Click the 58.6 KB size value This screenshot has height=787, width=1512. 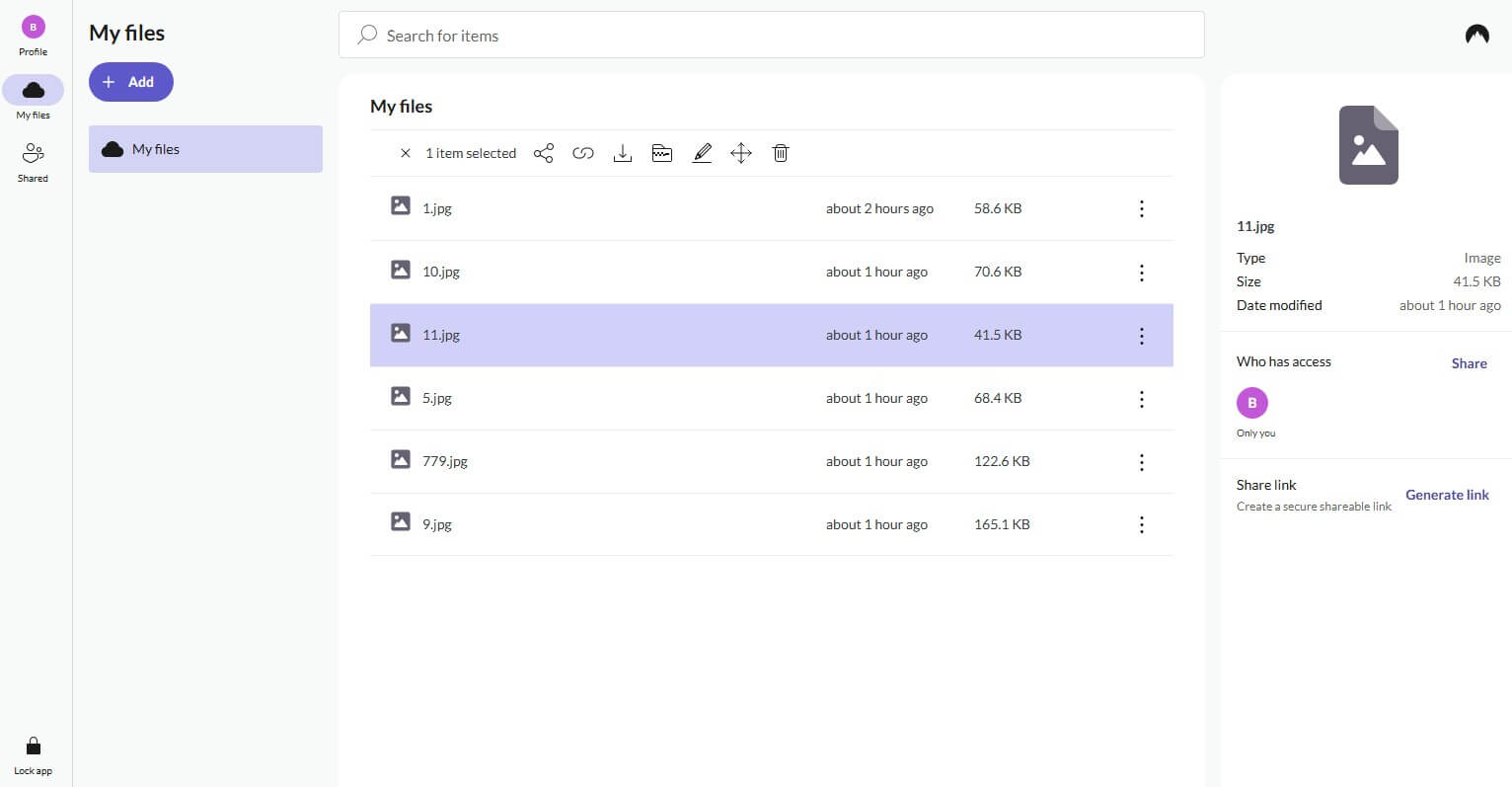tap(998, 208)
